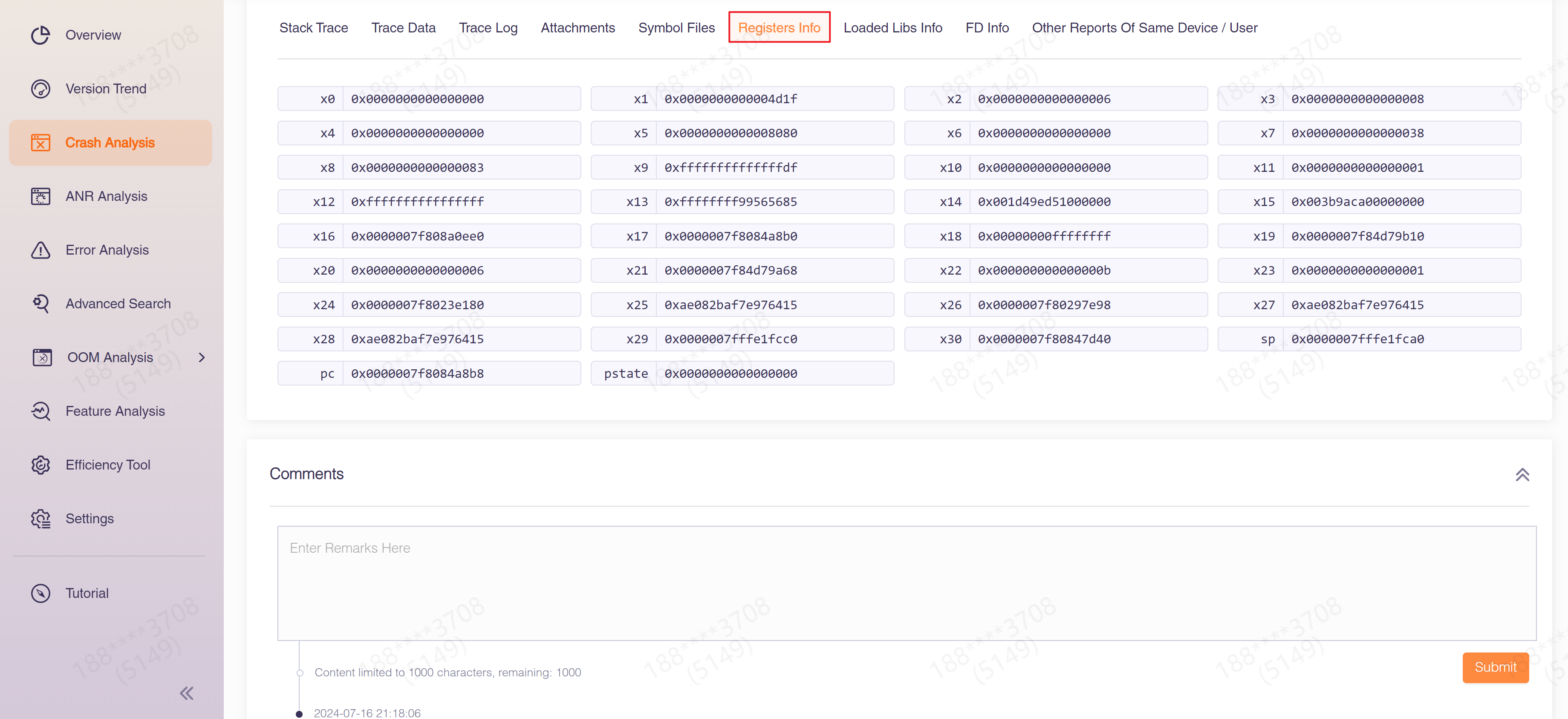The height and width of the screenshot is (719, 1568).
Task: Click the Overview sidebar icon
Action: pyautogui.click(x=40, y=35)
